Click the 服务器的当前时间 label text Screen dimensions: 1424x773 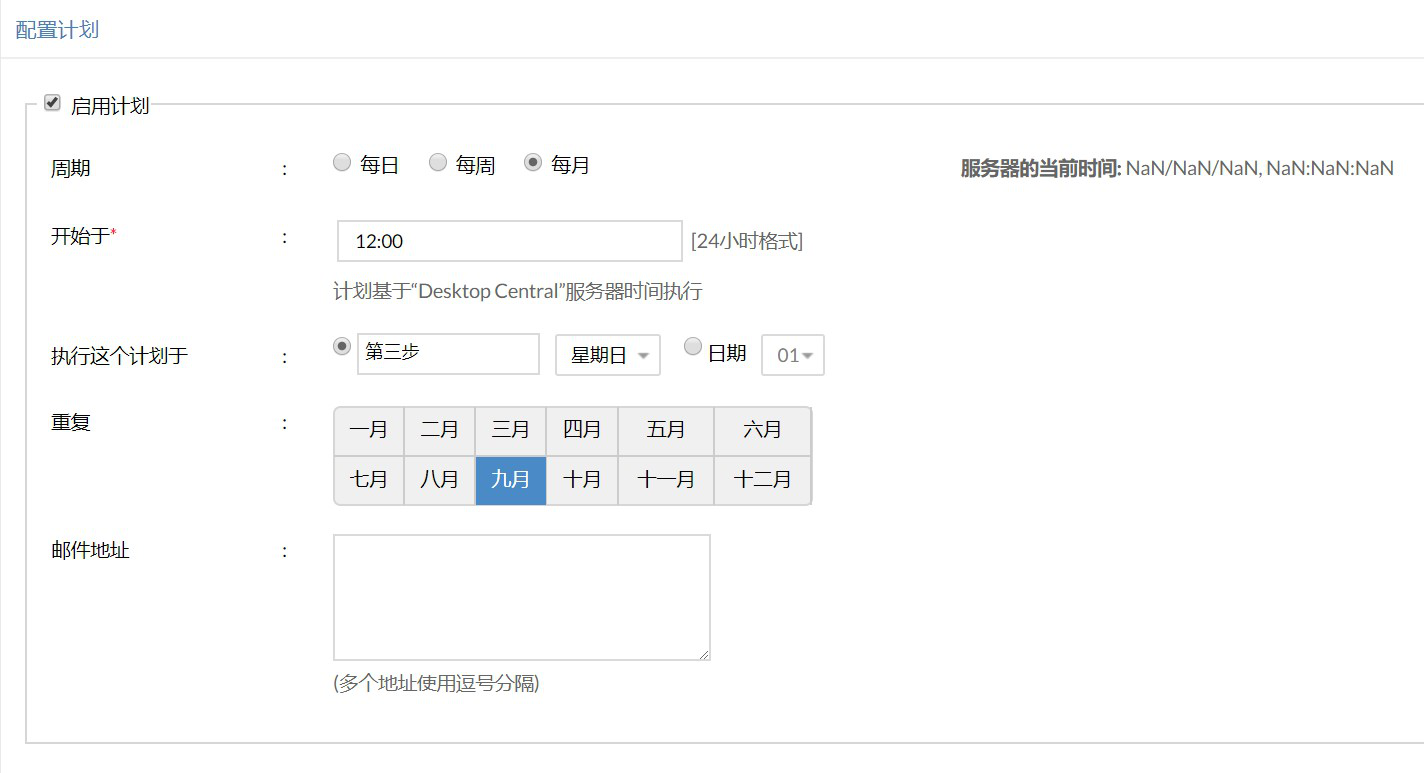coord(1040,168)
